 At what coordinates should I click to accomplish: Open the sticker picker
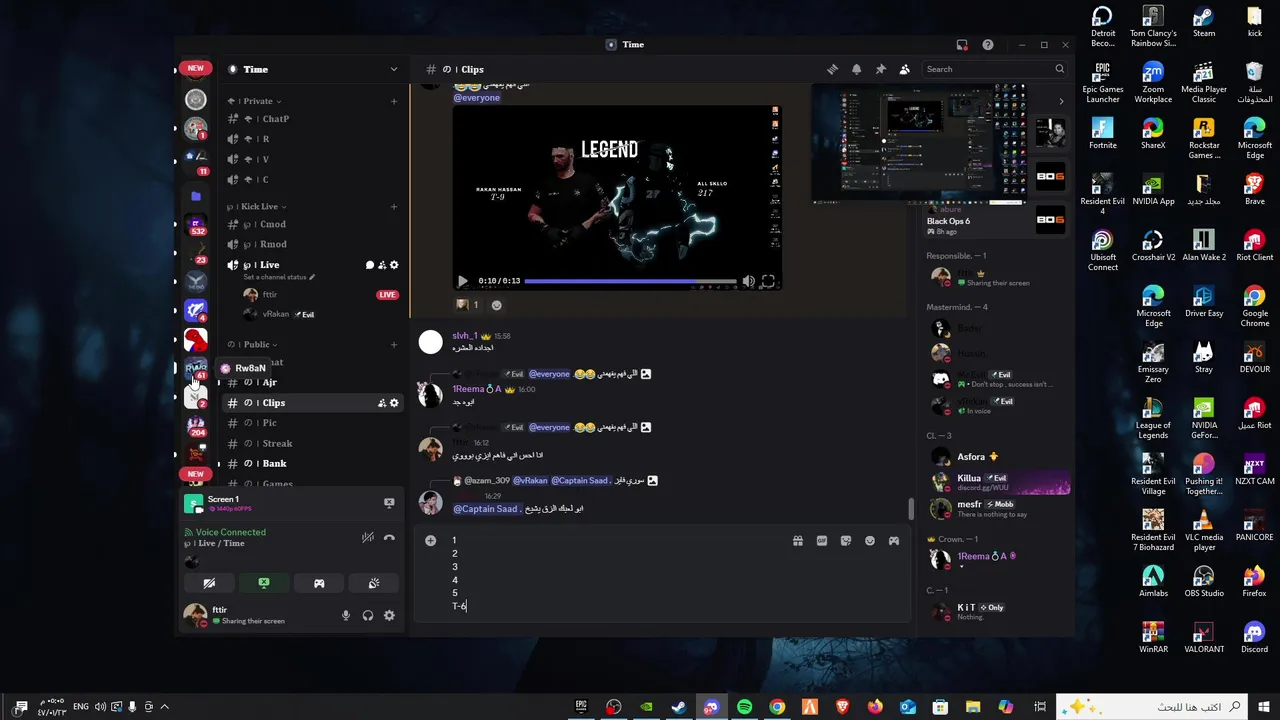point(846,541)
